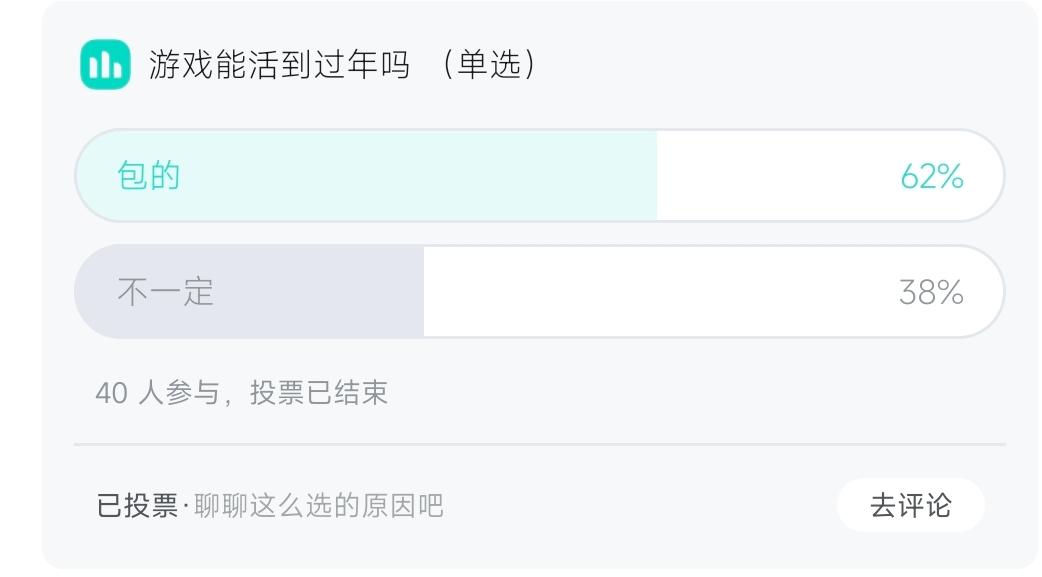Click the 已投票 voted label
This screenshot has width=1042, height=577.
[x=136, y=506]
